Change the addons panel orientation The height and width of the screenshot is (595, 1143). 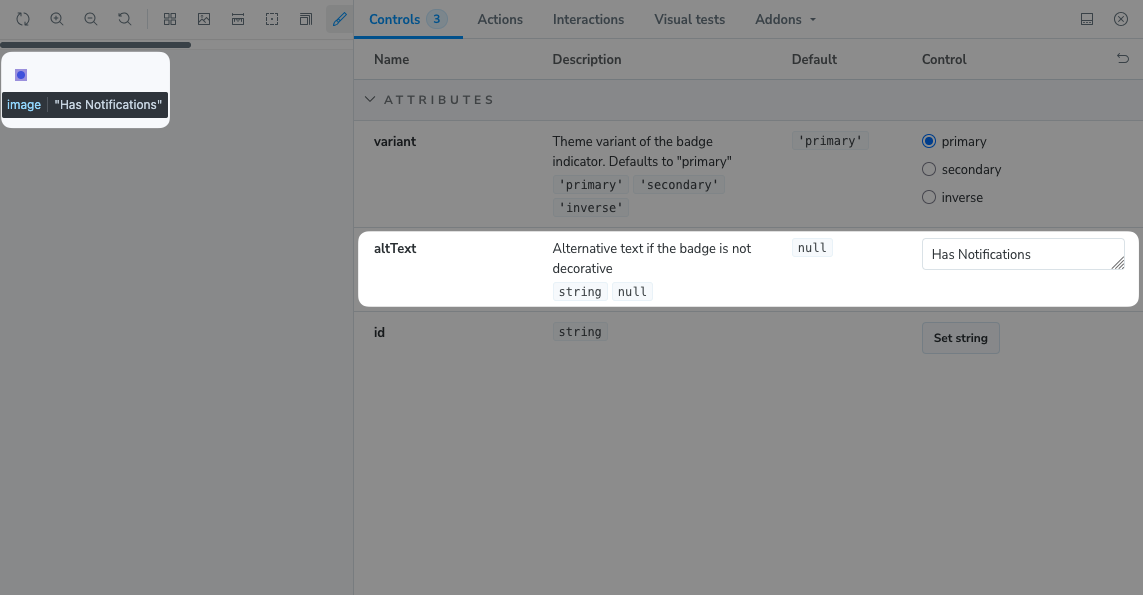coord(1087,19)
